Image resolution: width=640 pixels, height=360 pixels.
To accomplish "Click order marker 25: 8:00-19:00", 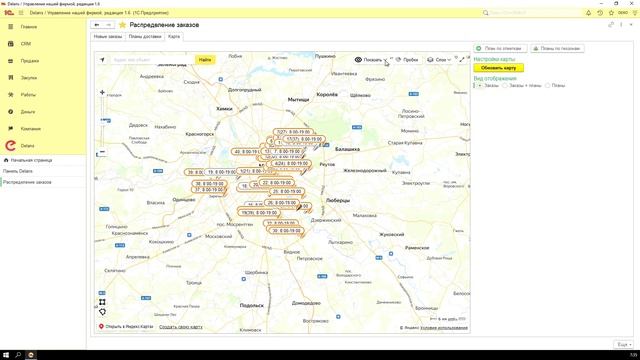I will (x=287, y=191).
